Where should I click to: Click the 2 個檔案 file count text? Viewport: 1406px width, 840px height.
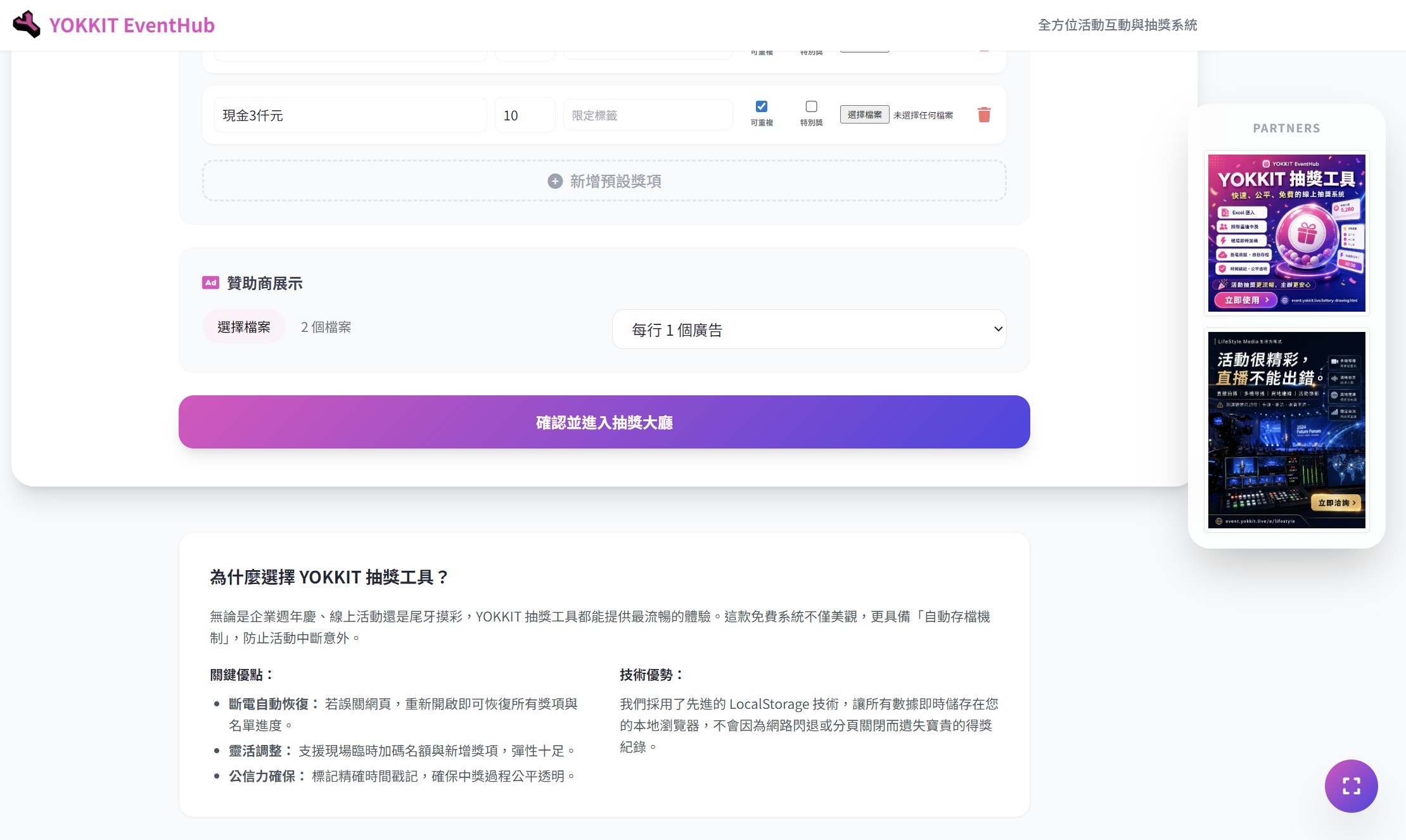coord(326,327)
